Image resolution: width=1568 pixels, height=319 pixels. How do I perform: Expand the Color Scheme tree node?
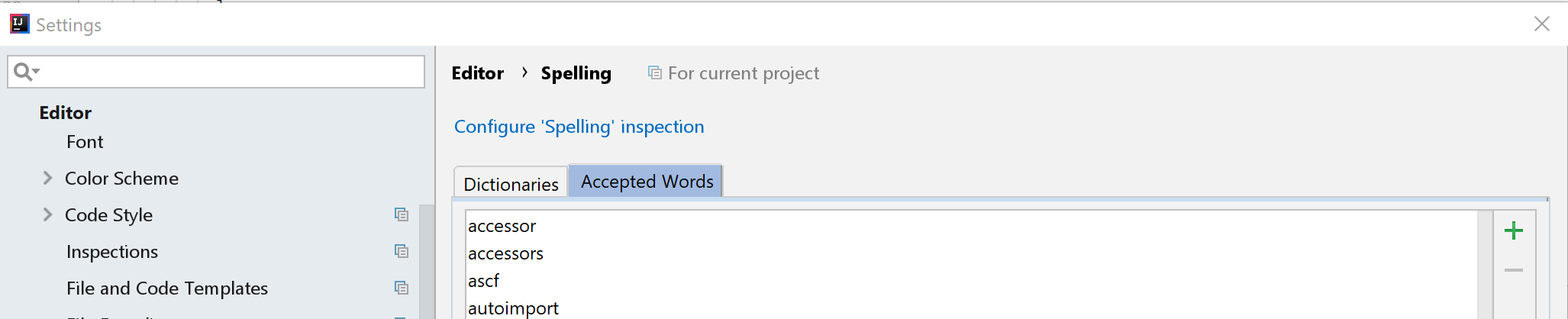pyautogui.click(x=47, y=178)
